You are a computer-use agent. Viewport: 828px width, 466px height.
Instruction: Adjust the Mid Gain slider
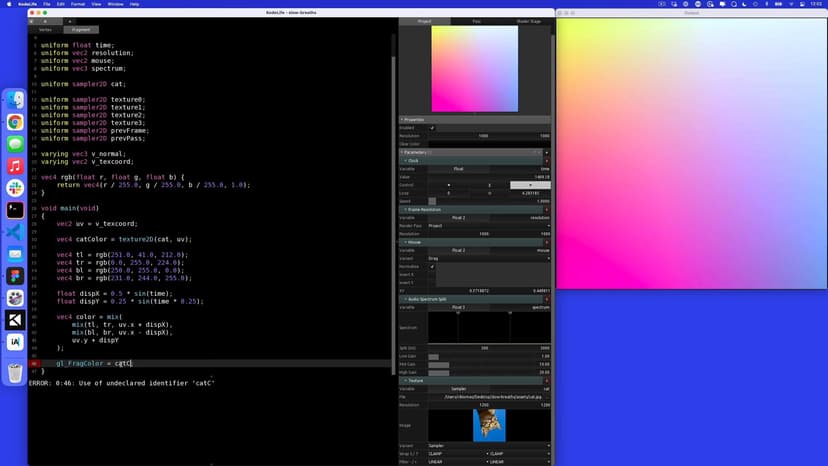coord(489,364)
